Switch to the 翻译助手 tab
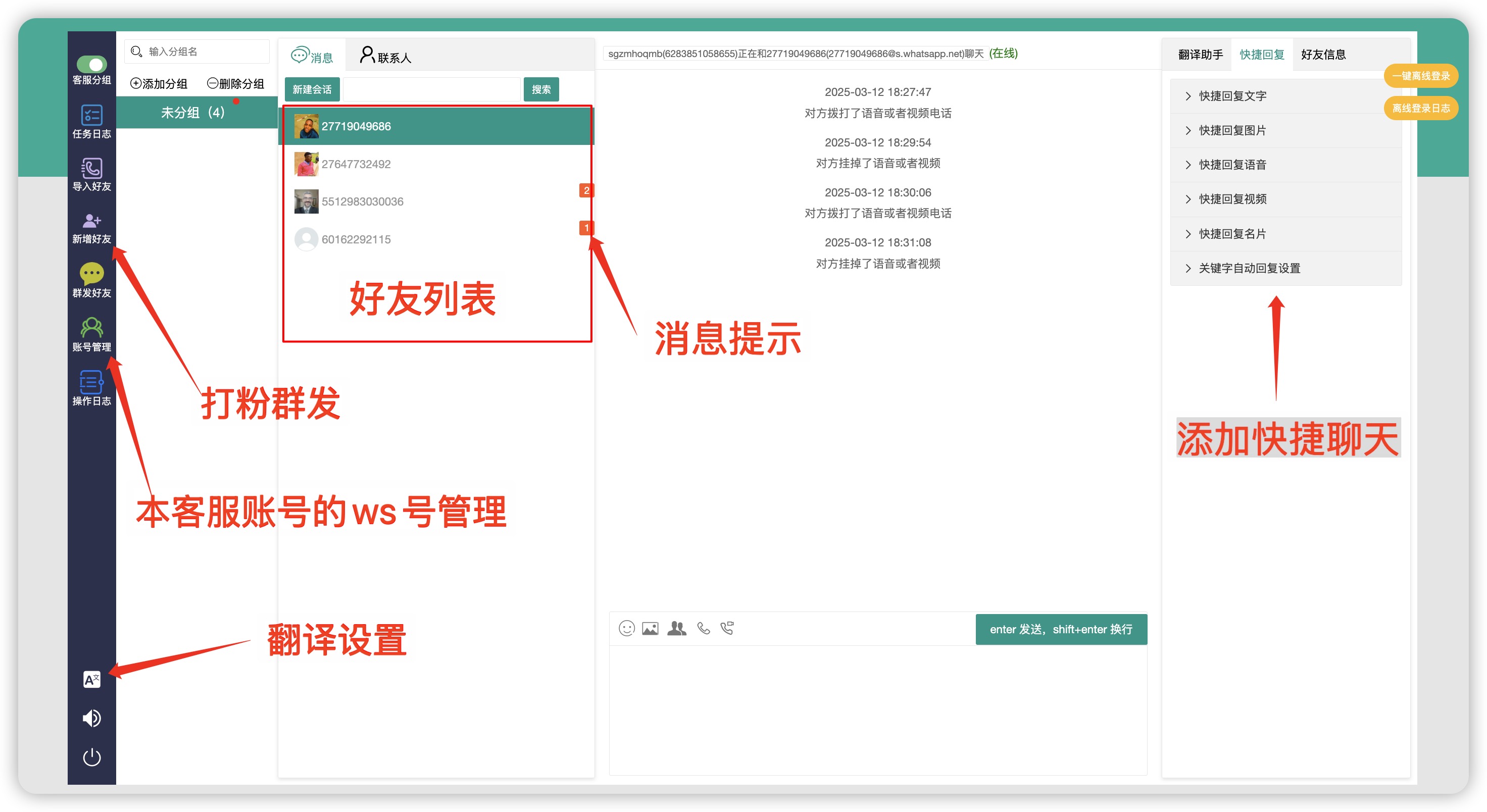The height and width of the screenshot is (812, 1487). pyautogui.click(x=1200, y=55)
